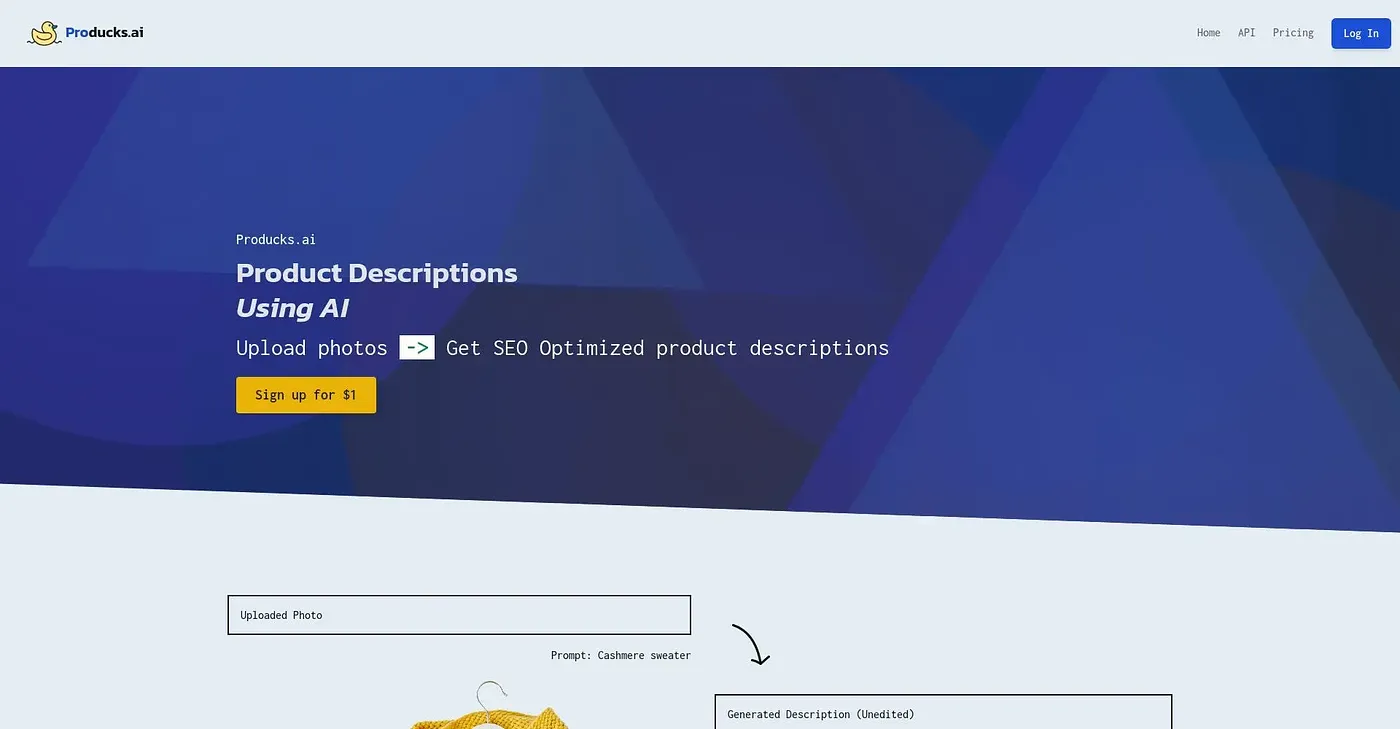Click the Prompt: Cashmere sweater text
The height and width of the screenshot is (729, 1400).
pyautogui.click(x=621, y=656)
